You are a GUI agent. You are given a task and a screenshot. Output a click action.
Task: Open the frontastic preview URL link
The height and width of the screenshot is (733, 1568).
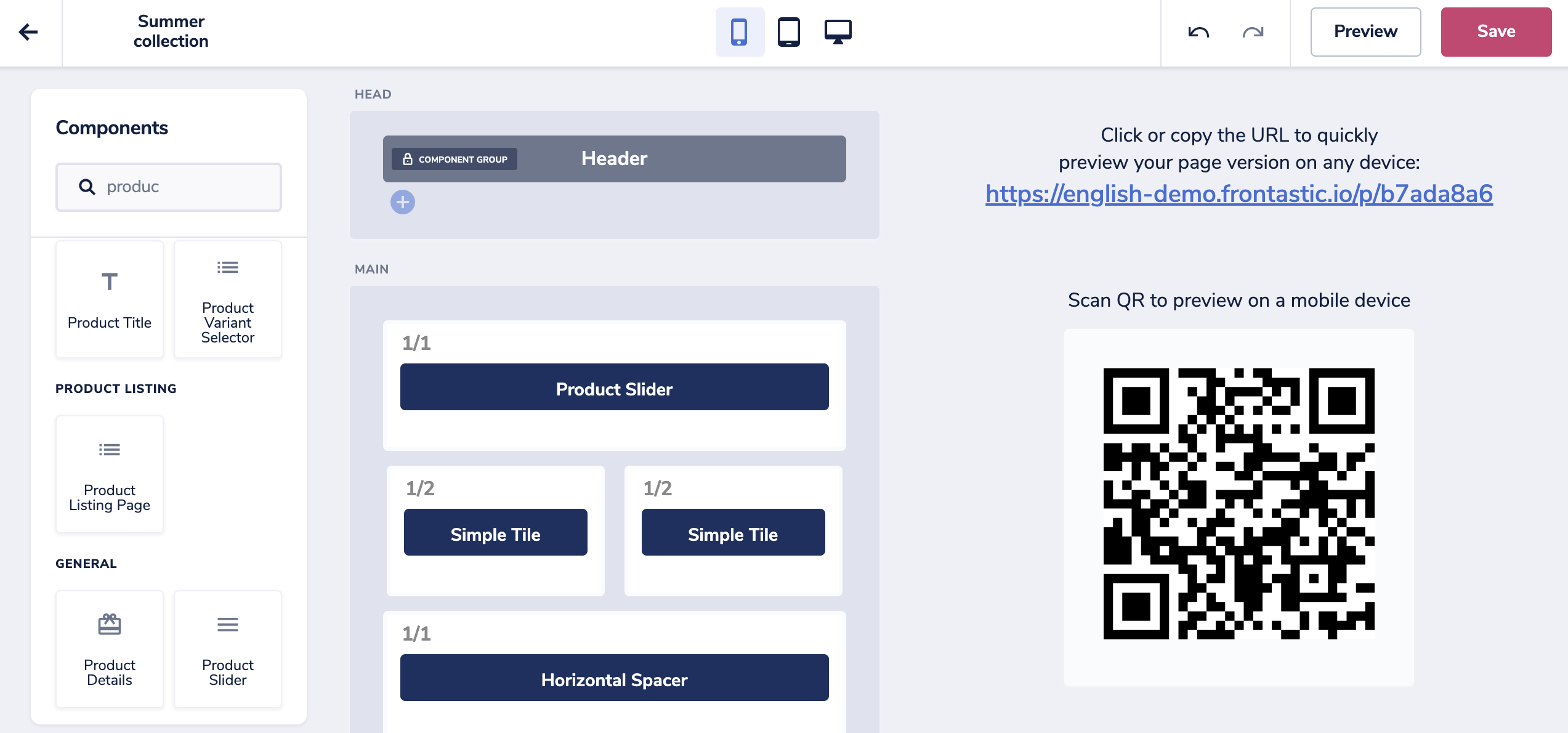[x=1239, y=193]
